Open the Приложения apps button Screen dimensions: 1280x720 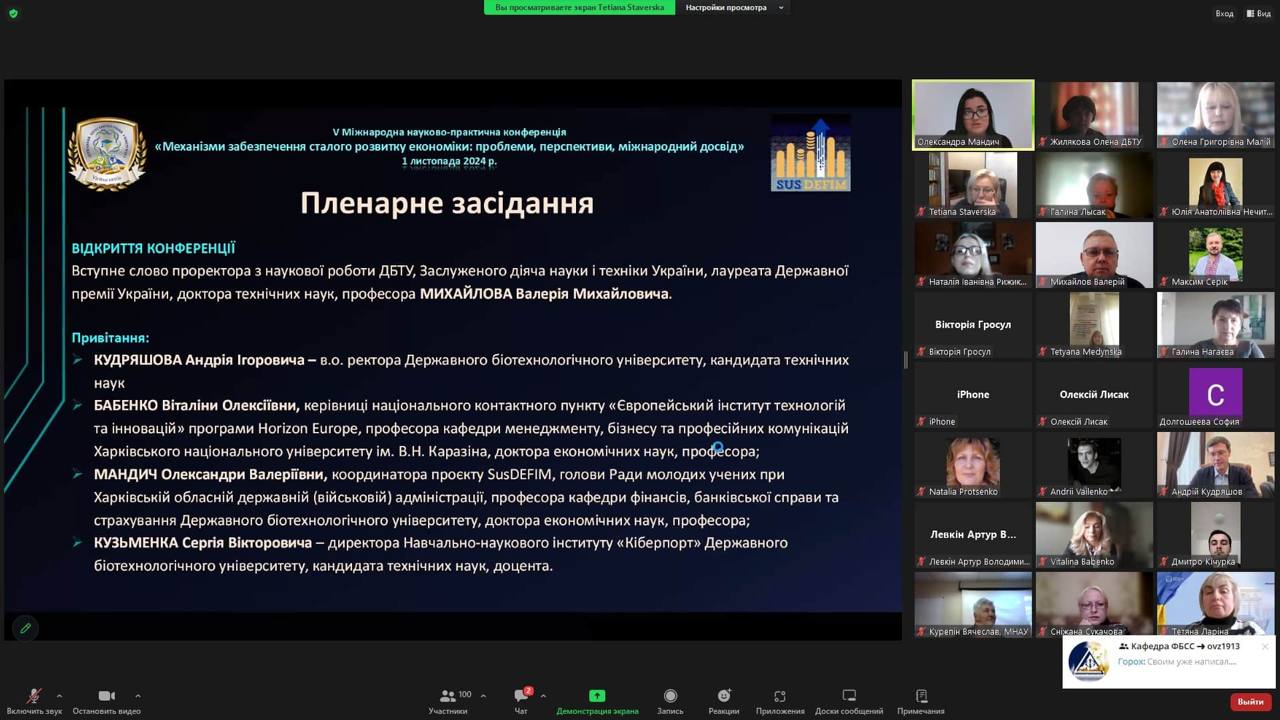point(780,700)
